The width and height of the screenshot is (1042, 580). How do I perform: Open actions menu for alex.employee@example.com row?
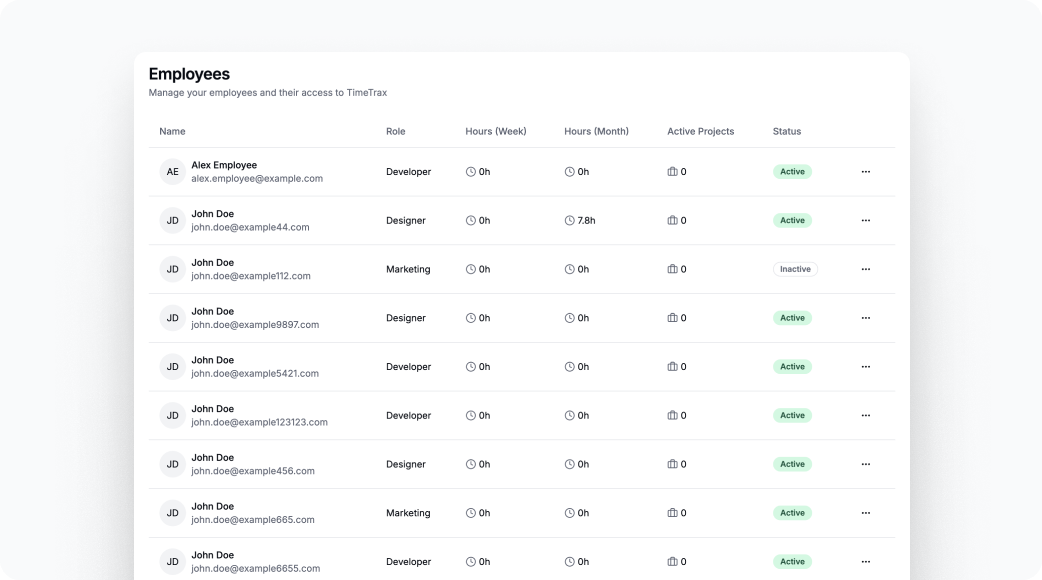[865, 171]
